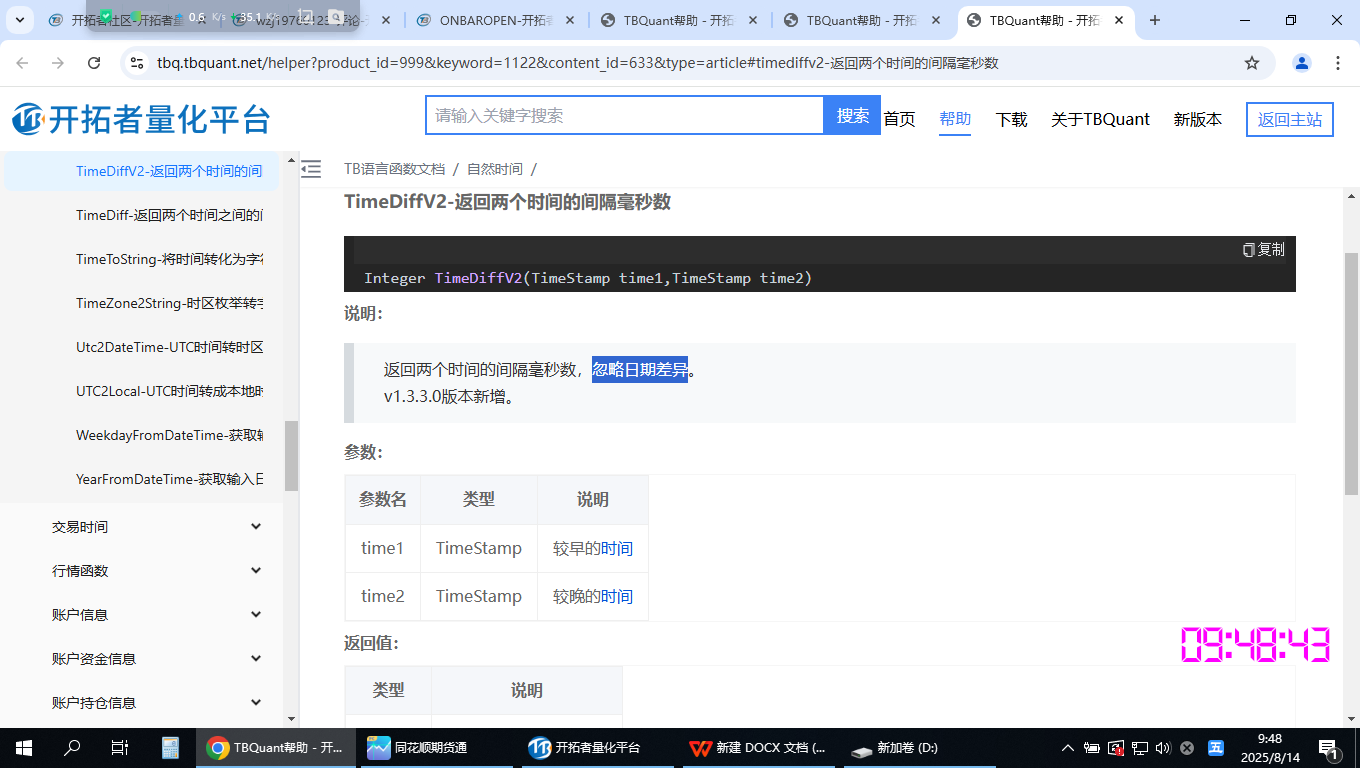The height and width of the screenshot is (768, 1360).
Task: Click the 时间 link in time1 row
Action: 617,548
